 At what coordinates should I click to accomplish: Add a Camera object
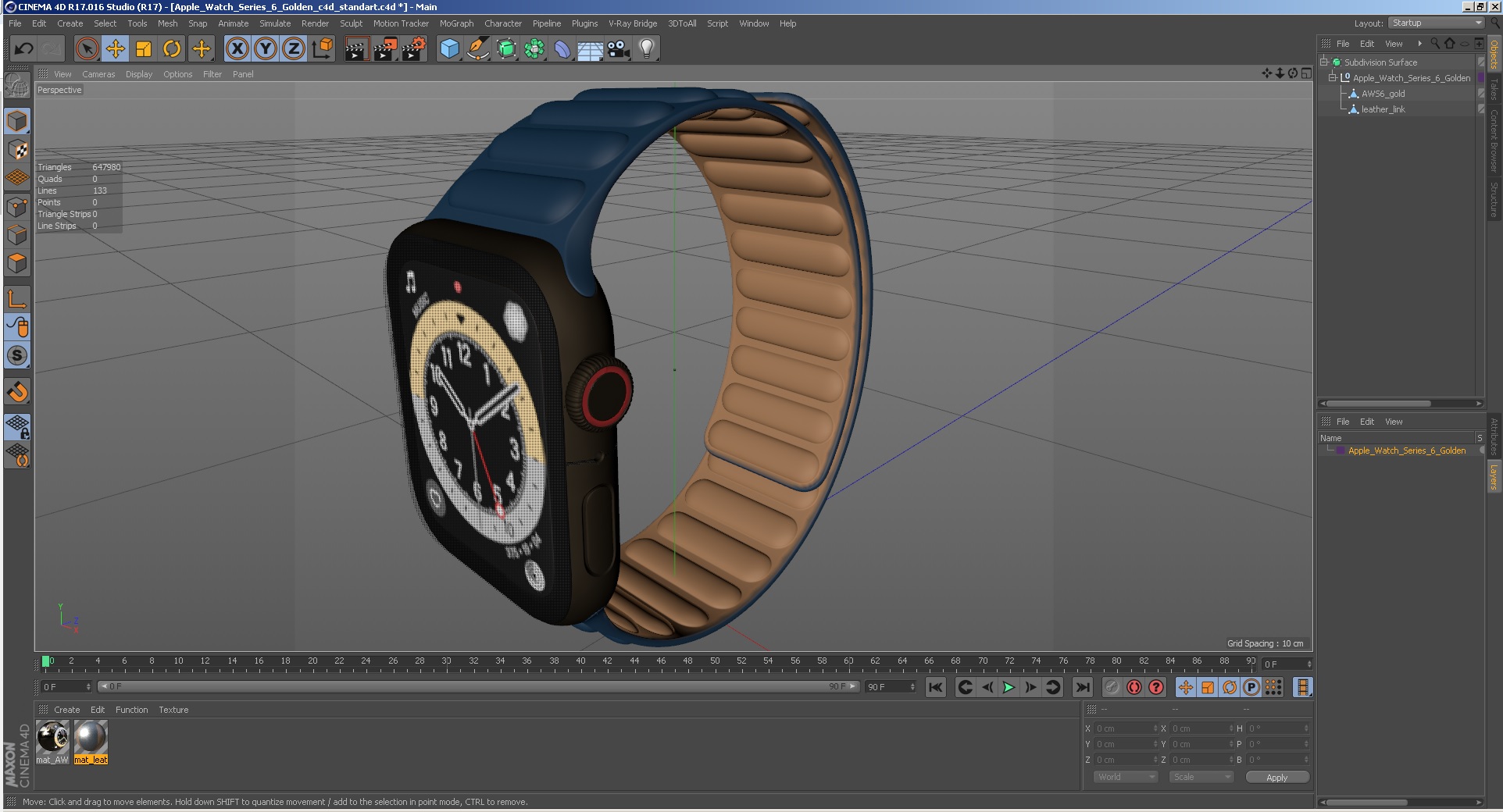click(619, 49)
